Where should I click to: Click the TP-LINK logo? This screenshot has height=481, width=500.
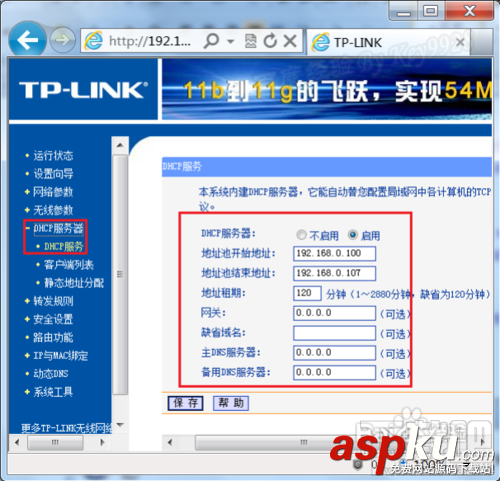click(83, 90)
